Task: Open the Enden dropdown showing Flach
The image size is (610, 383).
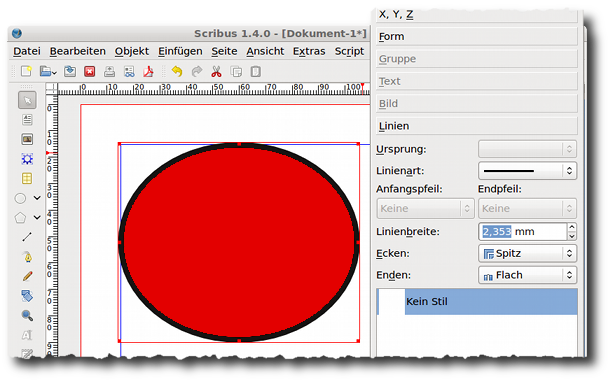Action: 527,275
